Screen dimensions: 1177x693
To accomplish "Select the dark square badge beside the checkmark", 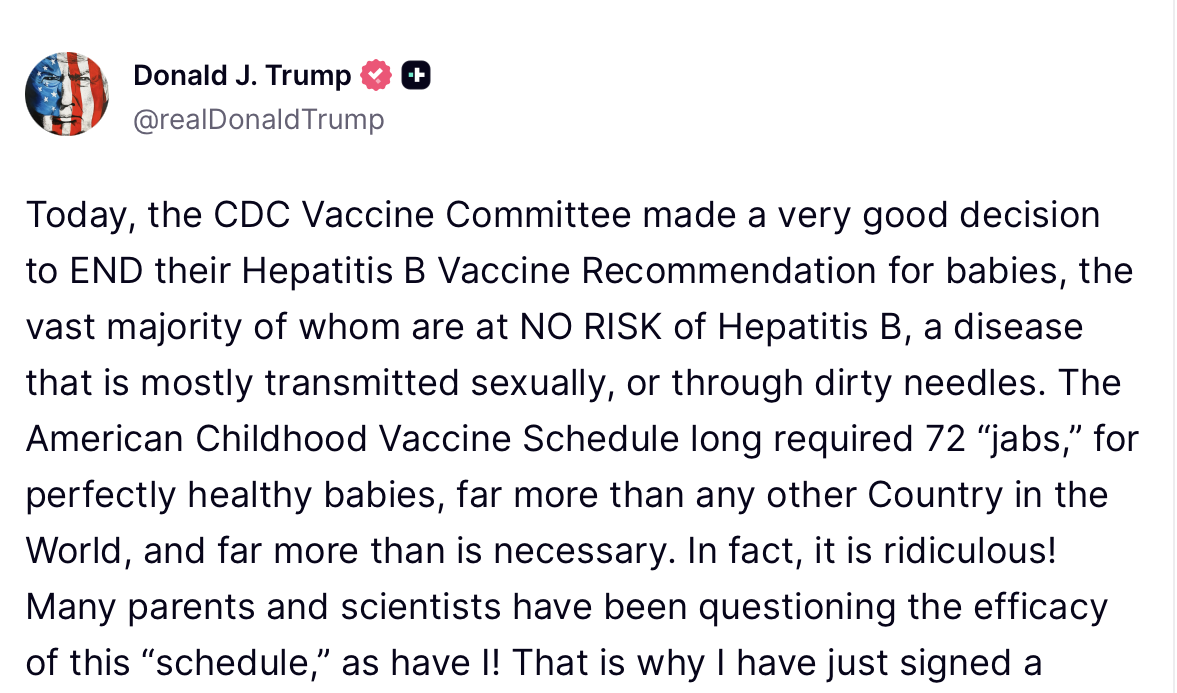I will (x=417, y=75).
